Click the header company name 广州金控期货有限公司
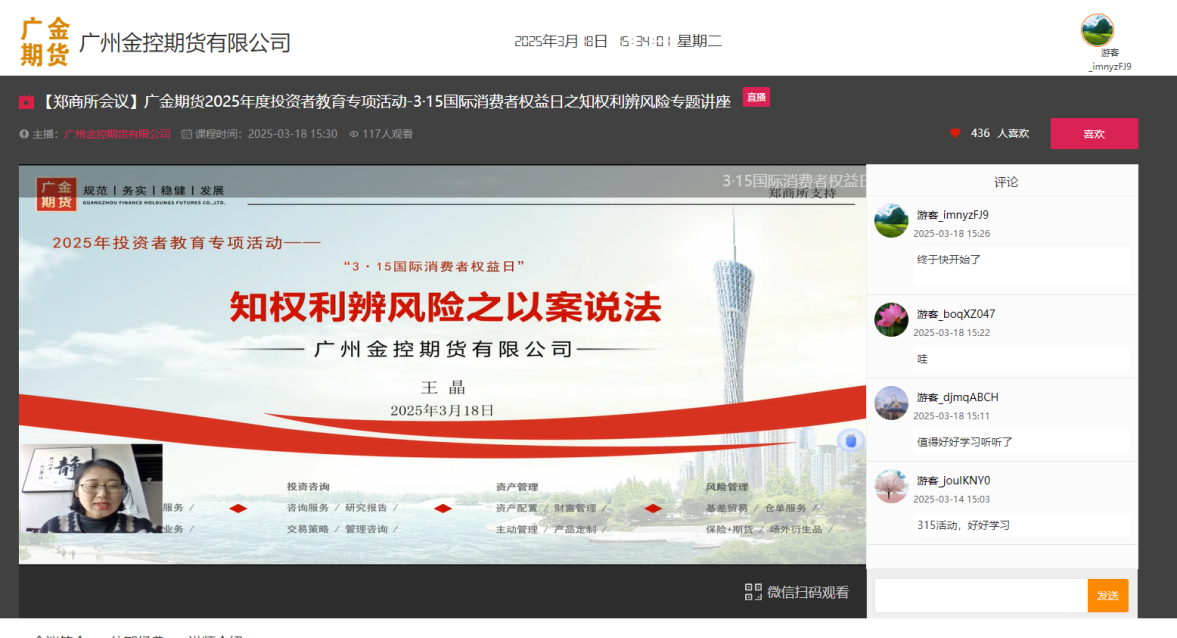The width and height of the screenshot is (1177, 638). tap(185, 43)
